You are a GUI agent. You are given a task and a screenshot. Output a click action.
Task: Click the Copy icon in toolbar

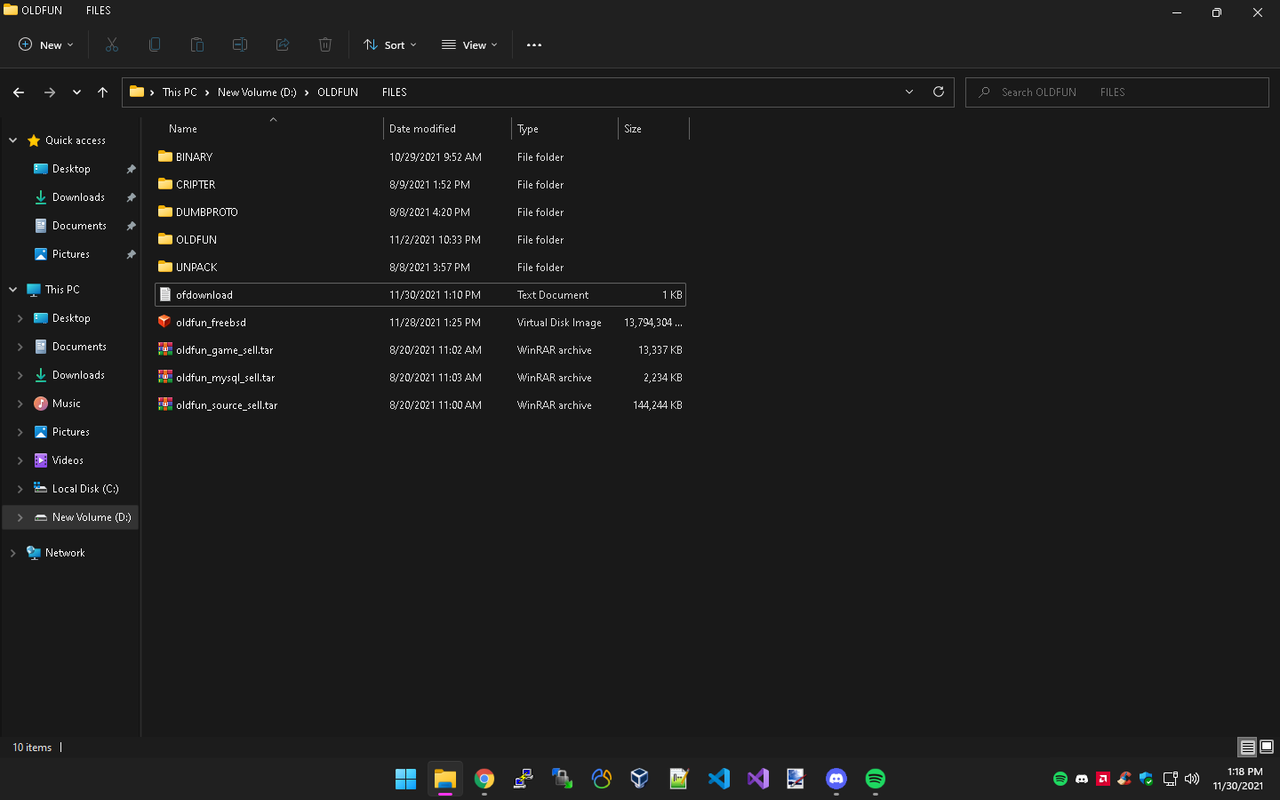tap(154, 45)
